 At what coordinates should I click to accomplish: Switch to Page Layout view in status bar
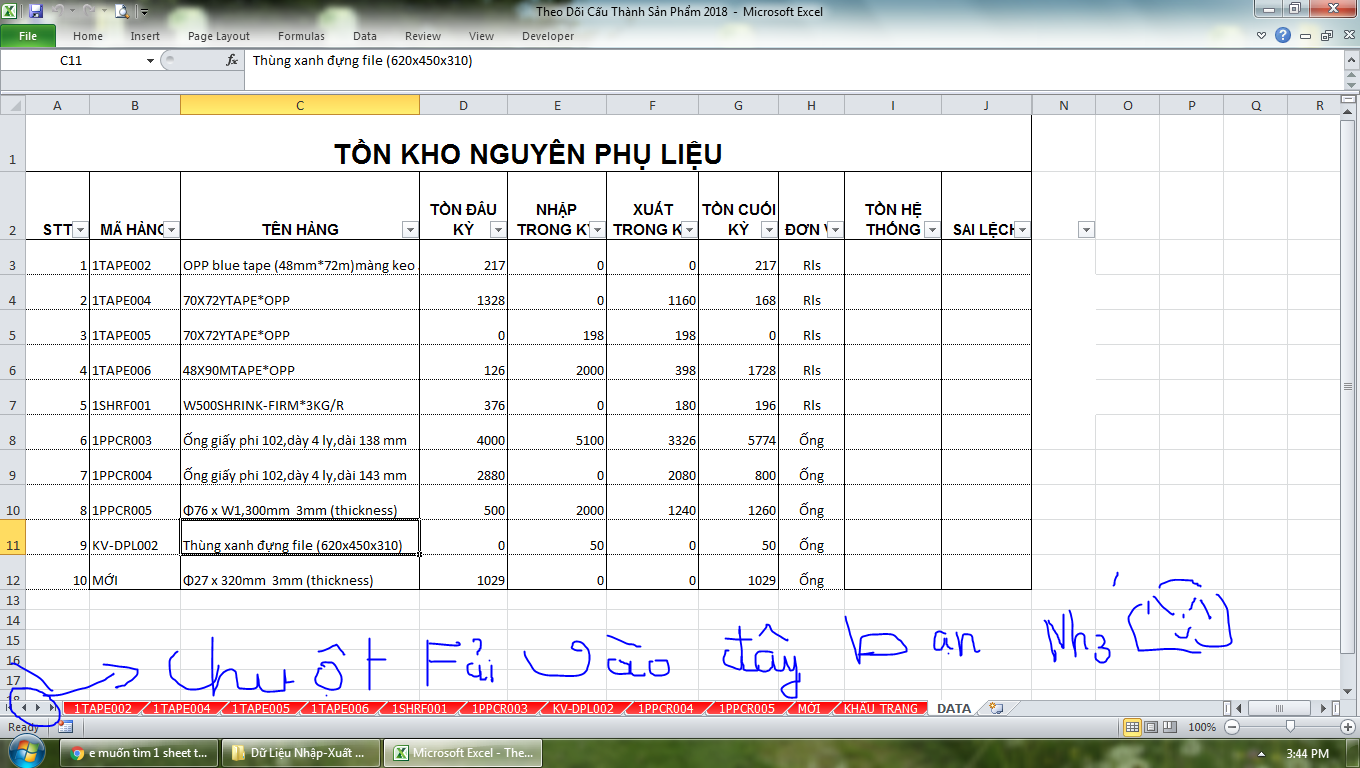coord(1151,727)
